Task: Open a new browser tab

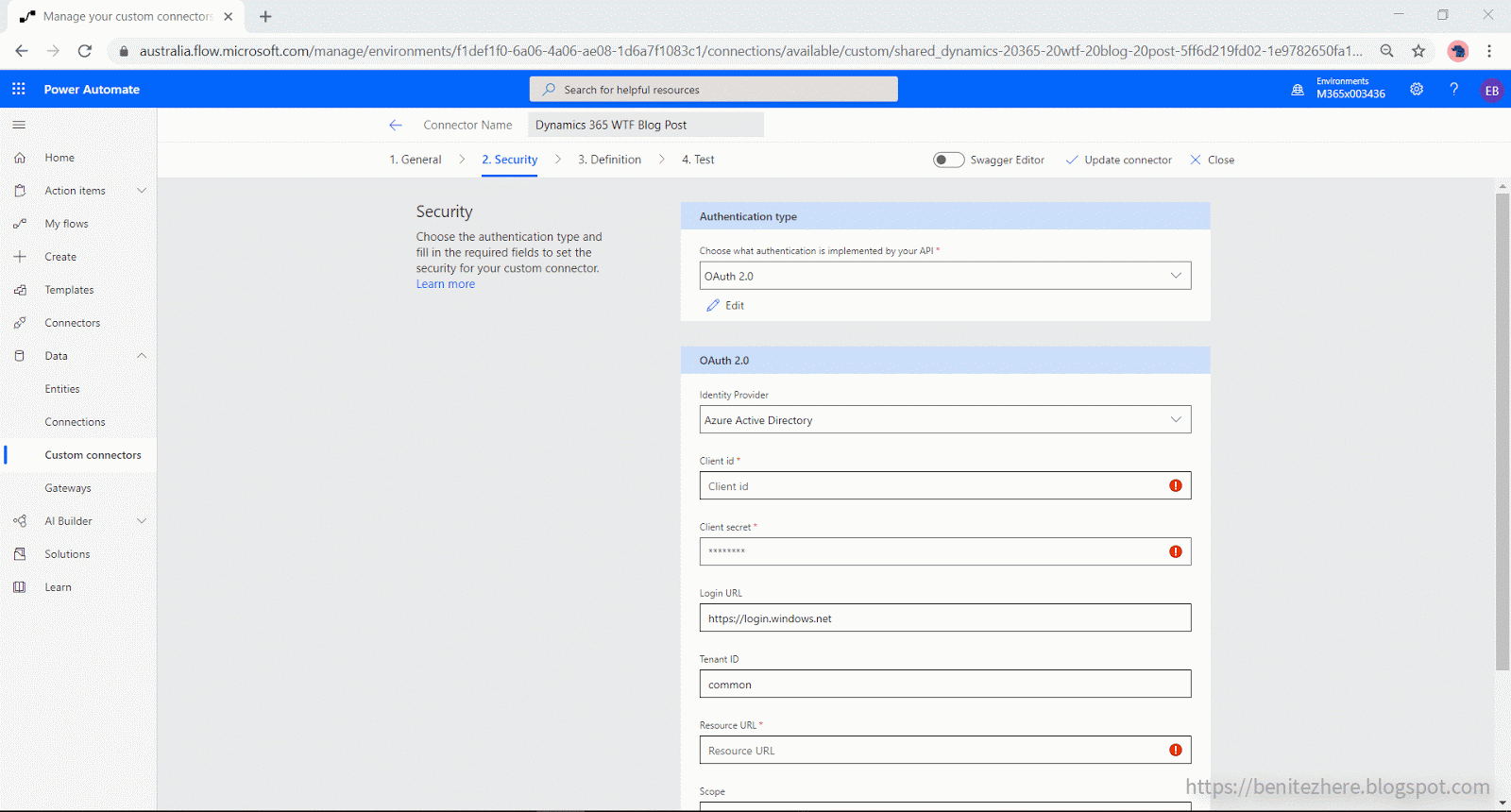Action: pyautogui.click(x=265, y=16)
